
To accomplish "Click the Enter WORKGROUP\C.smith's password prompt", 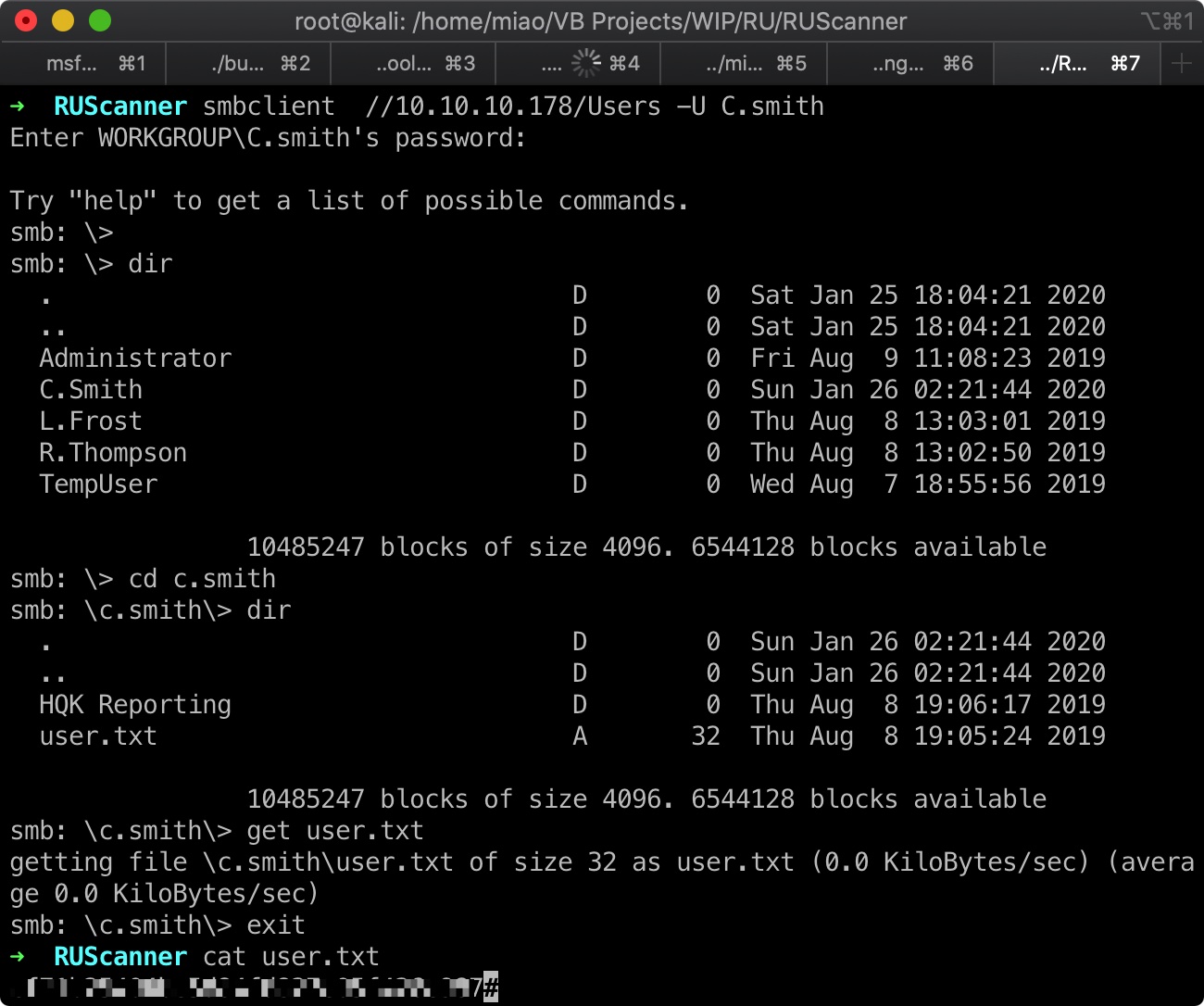I will tap(269, 138).
